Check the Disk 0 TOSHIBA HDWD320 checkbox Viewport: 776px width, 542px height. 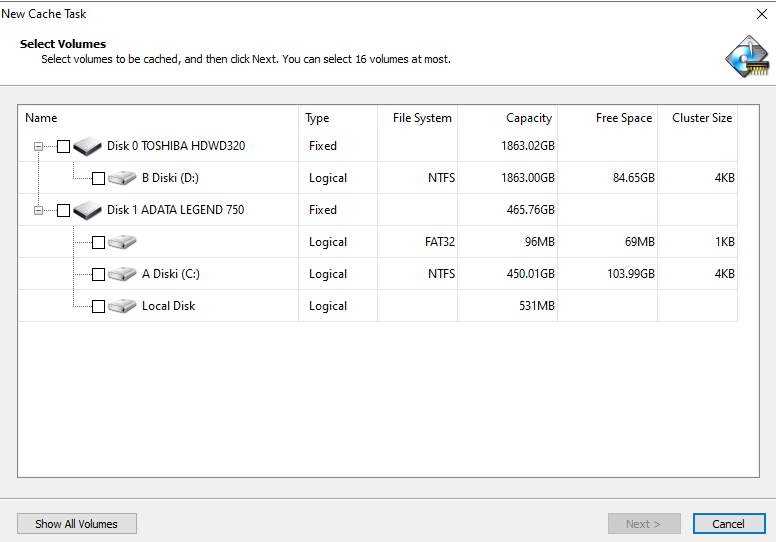(63, 147)
